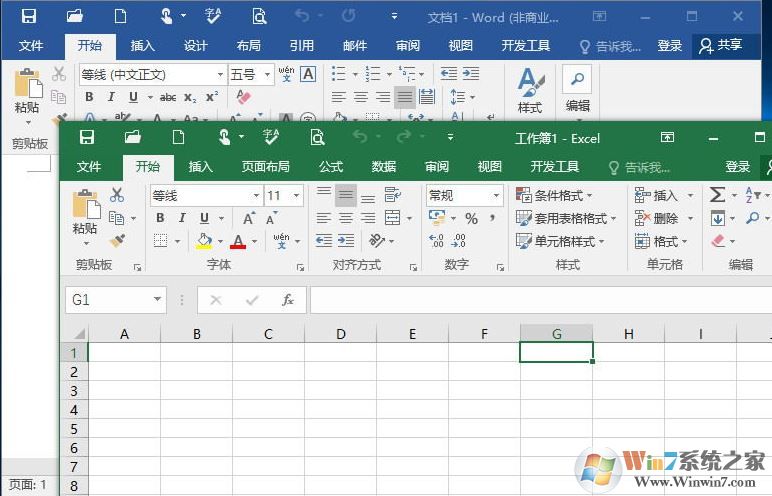772x496 pixels.
Task: Open Excel 文件 tab
Action: pos(89,167)
